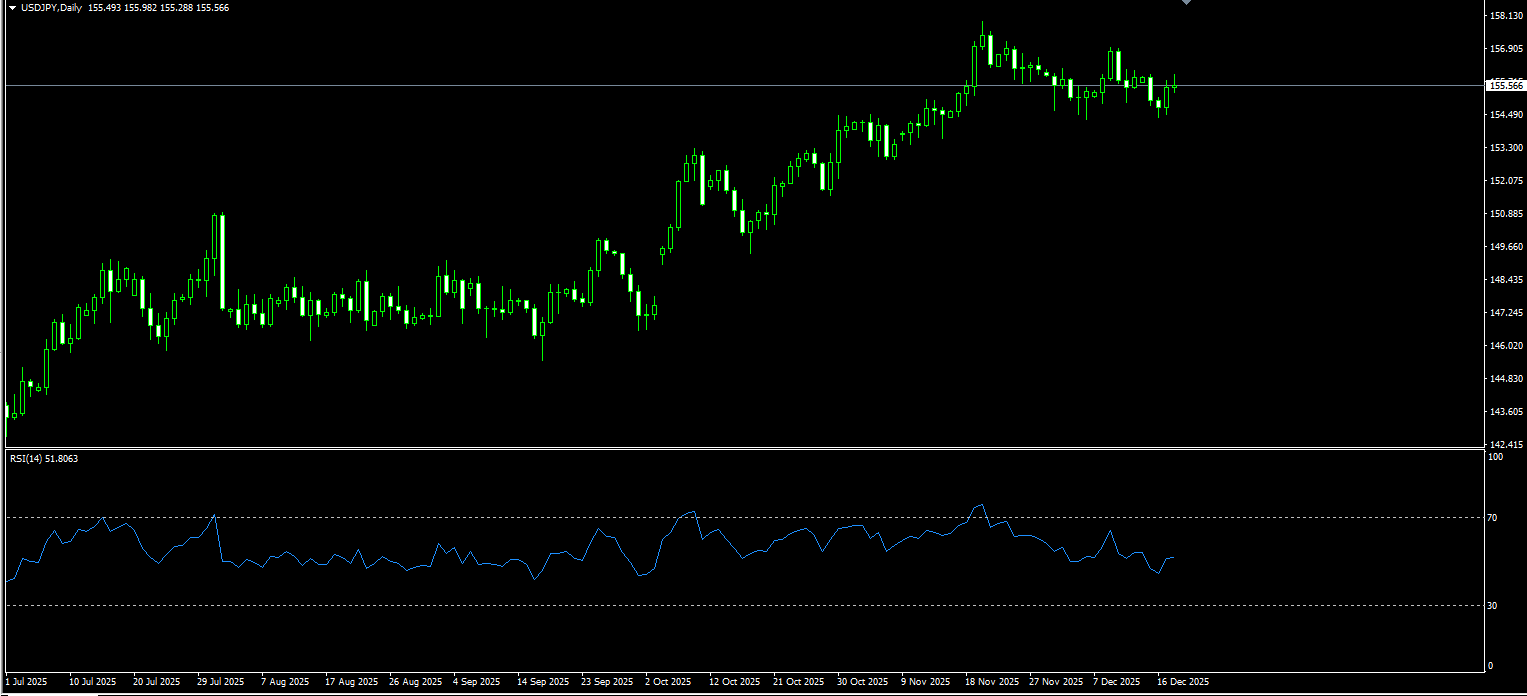This screenshot has width=1527, height=696.
Task: Click the 158.130 price axis label
Action: (x=1506, y=16)
